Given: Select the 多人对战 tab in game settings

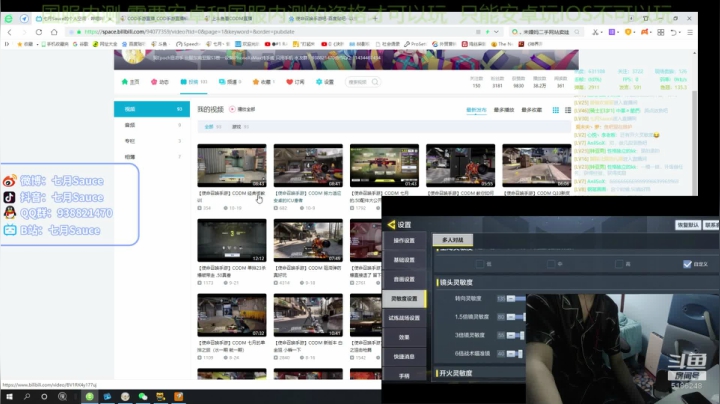Looking at the screenshot, I should coord(453,240).
